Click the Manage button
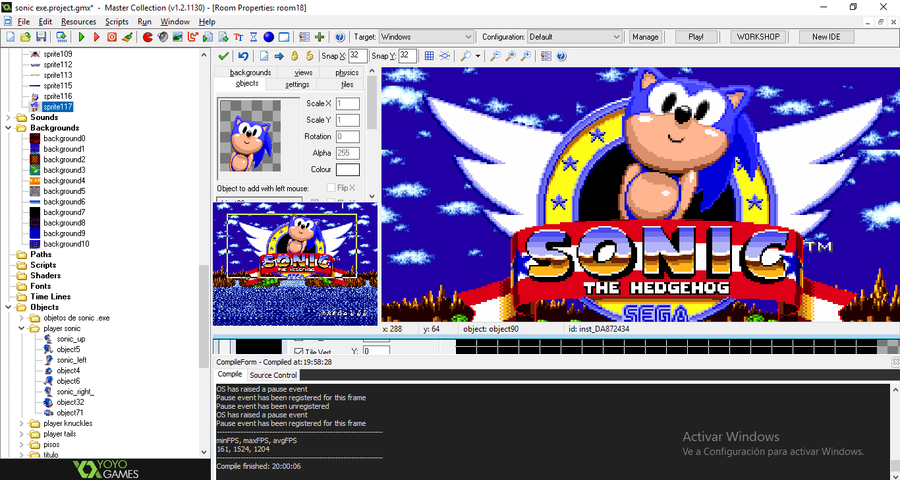This screenshot has height=480, width=900. 645,37
